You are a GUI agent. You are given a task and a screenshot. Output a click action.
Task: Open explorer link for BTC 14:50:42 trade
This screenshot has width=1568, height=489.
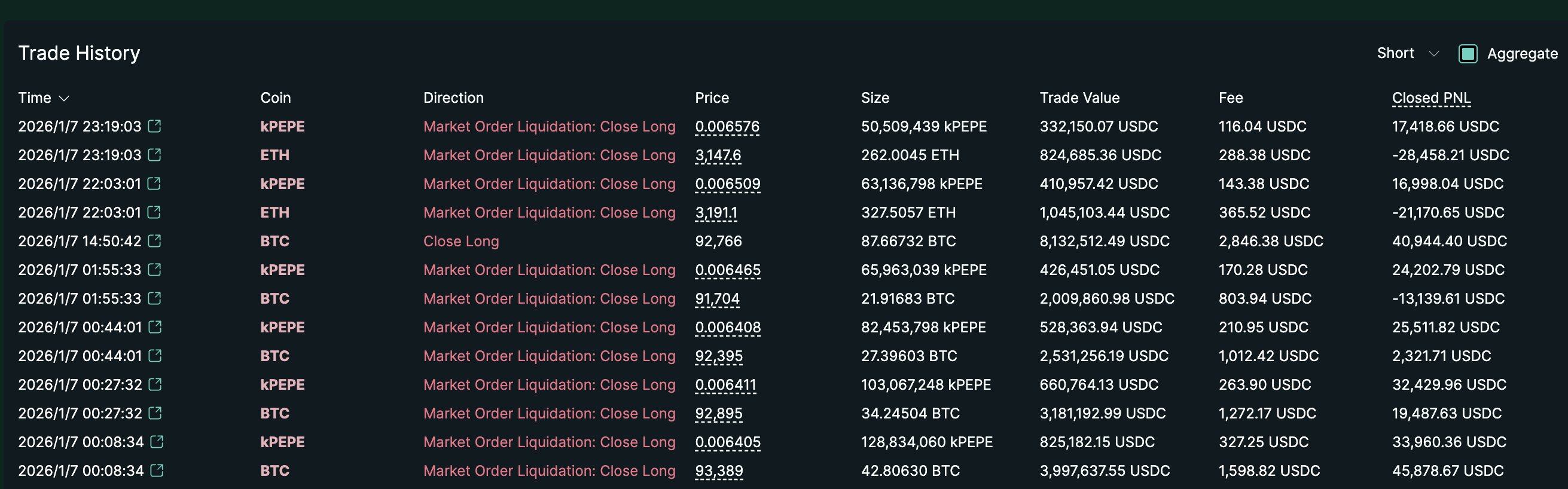click(x=155, y=241)
